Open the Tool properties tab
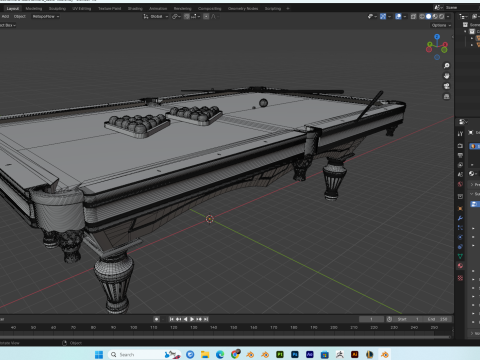The height and width of the screenshot is (360, 480). click(x=460, y=134)
